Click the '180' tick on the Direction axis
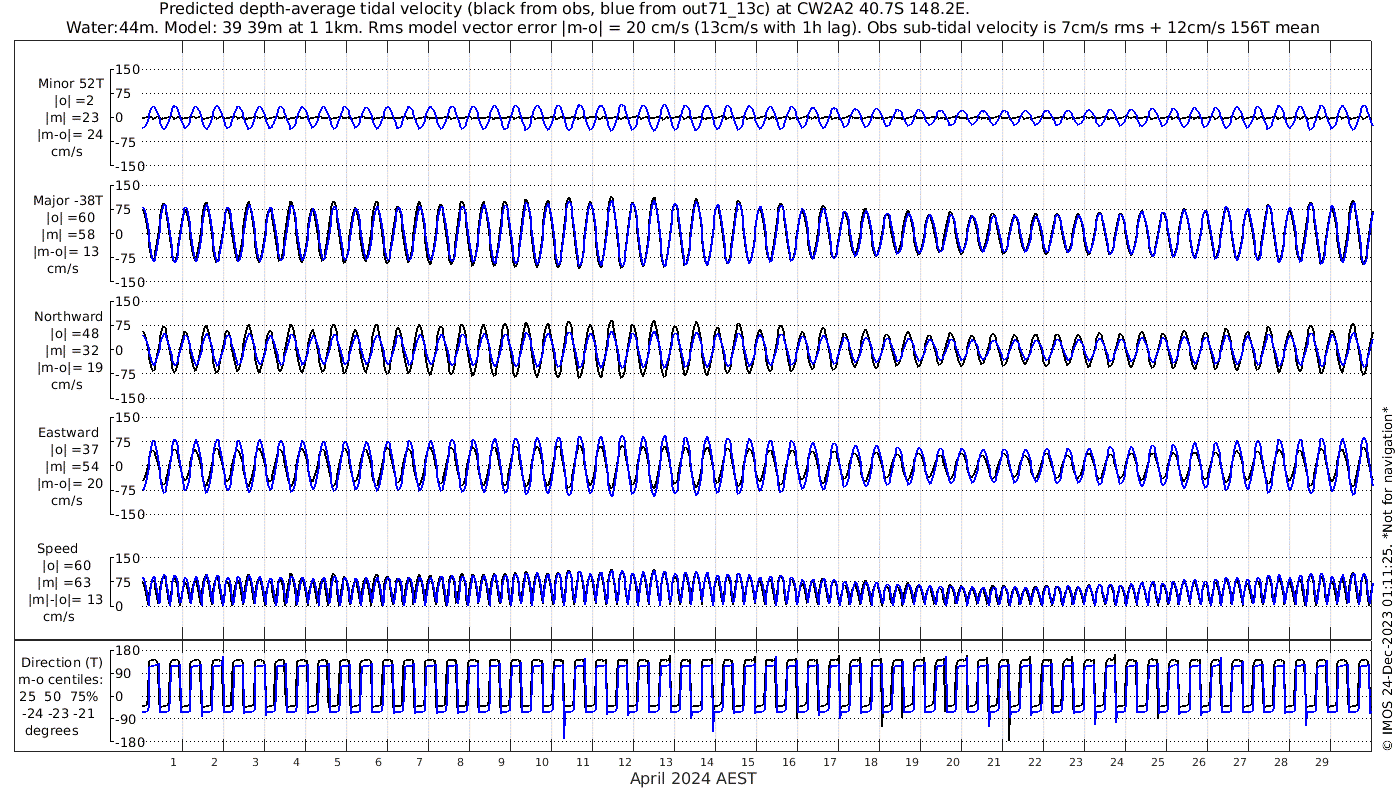Screen dimensions: 1400x800 tap(127, 649)
